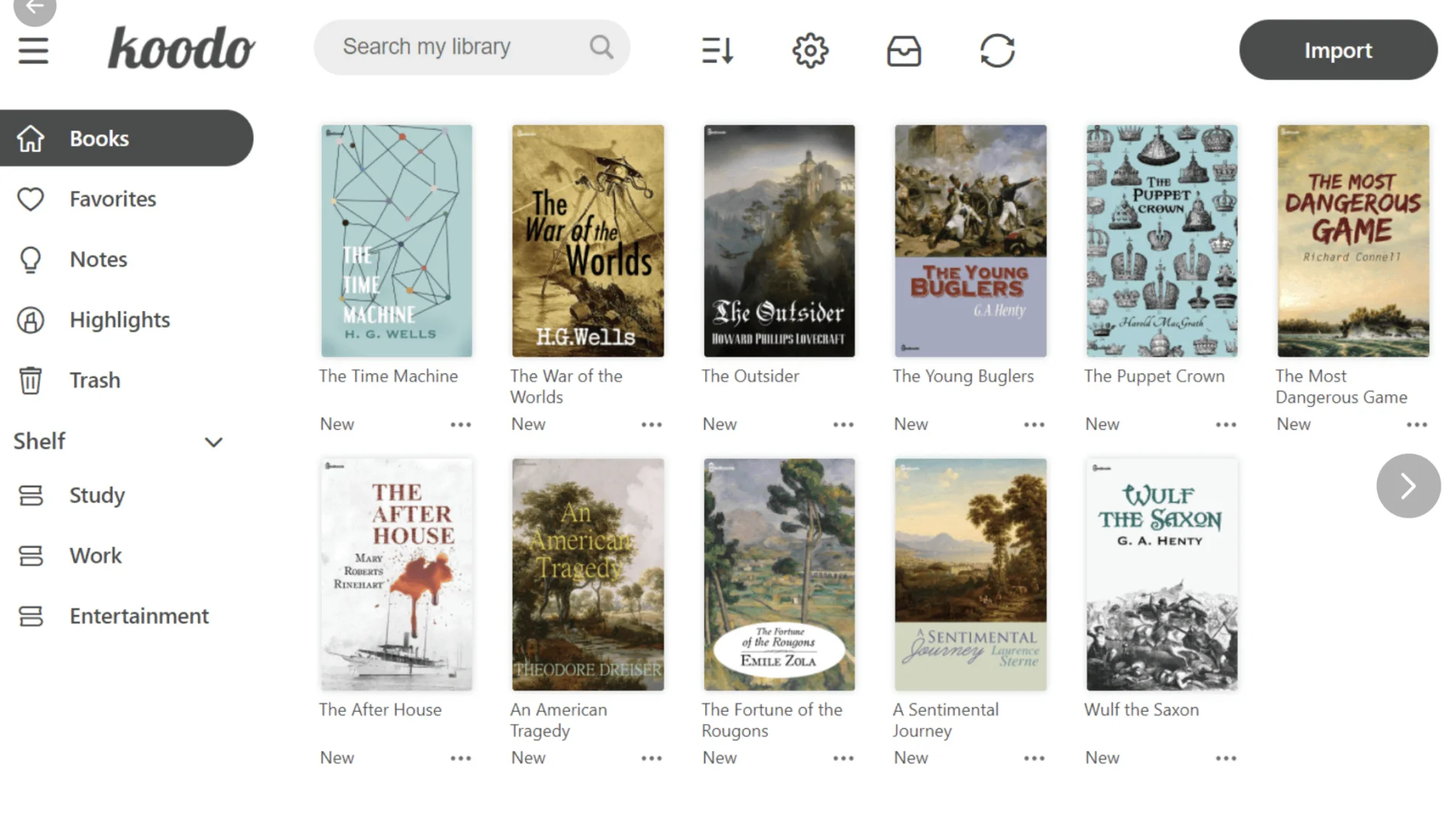Open more options for The Time Machine
This screenshot has height=825, width=1456.
461,425
